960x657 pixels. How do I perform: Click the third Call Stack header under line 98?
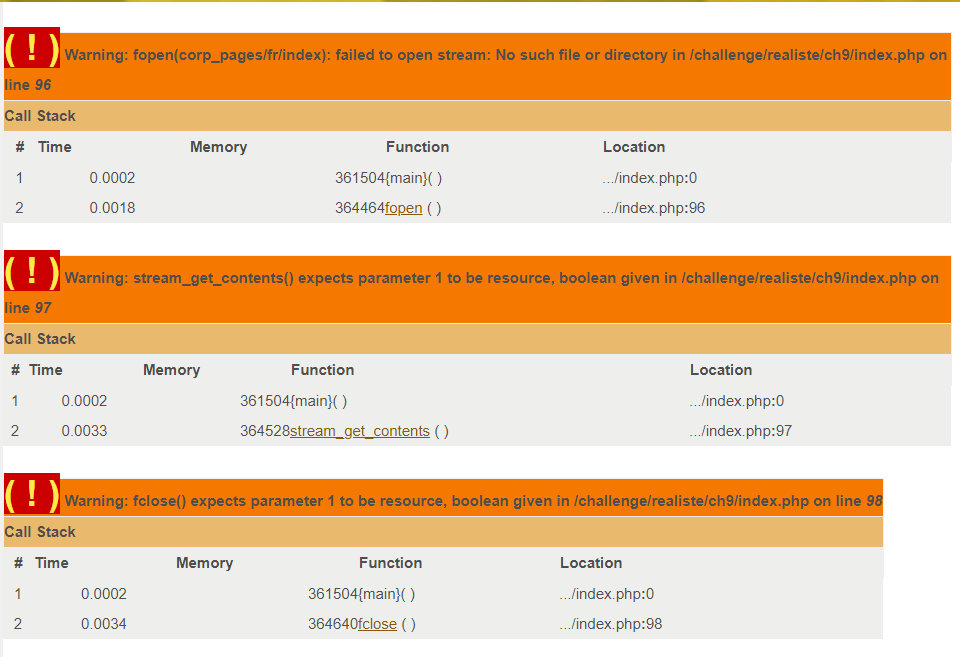443,531
